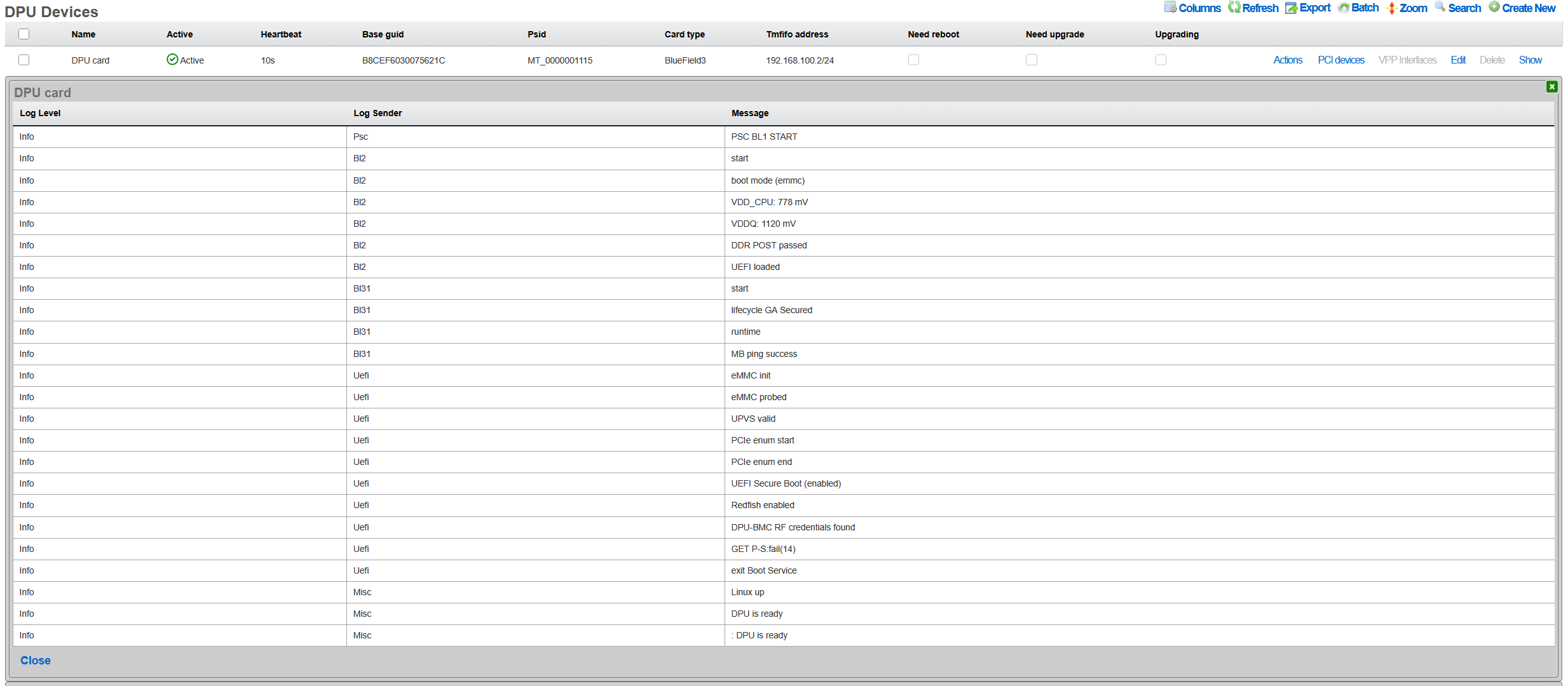
Task: Click the Columns icon in toolbar
Action: (1170, 7)
